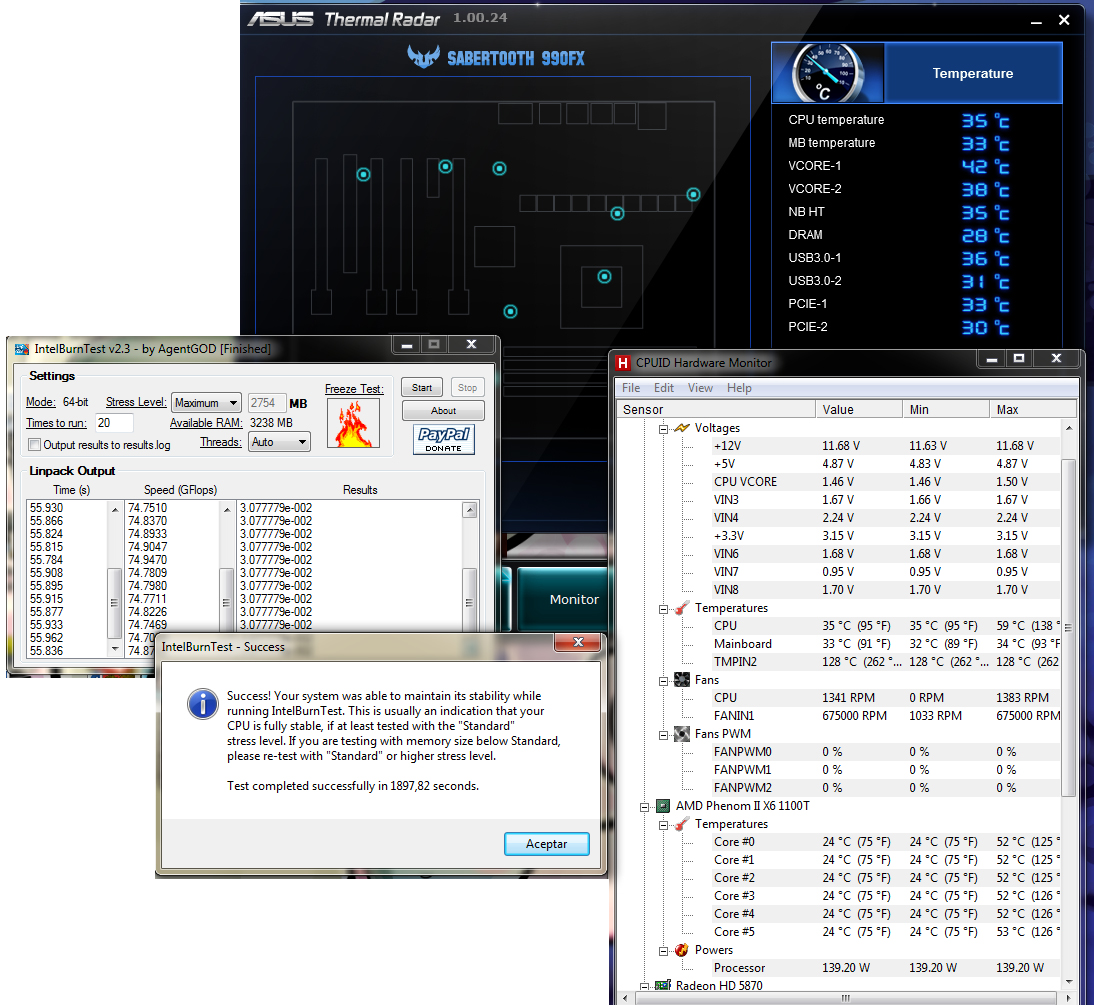The image size is (1094, 1005).
Task: Click the thermometer icon under AMD Phenom
Action: pyautogui.click(x=682, y=824)
